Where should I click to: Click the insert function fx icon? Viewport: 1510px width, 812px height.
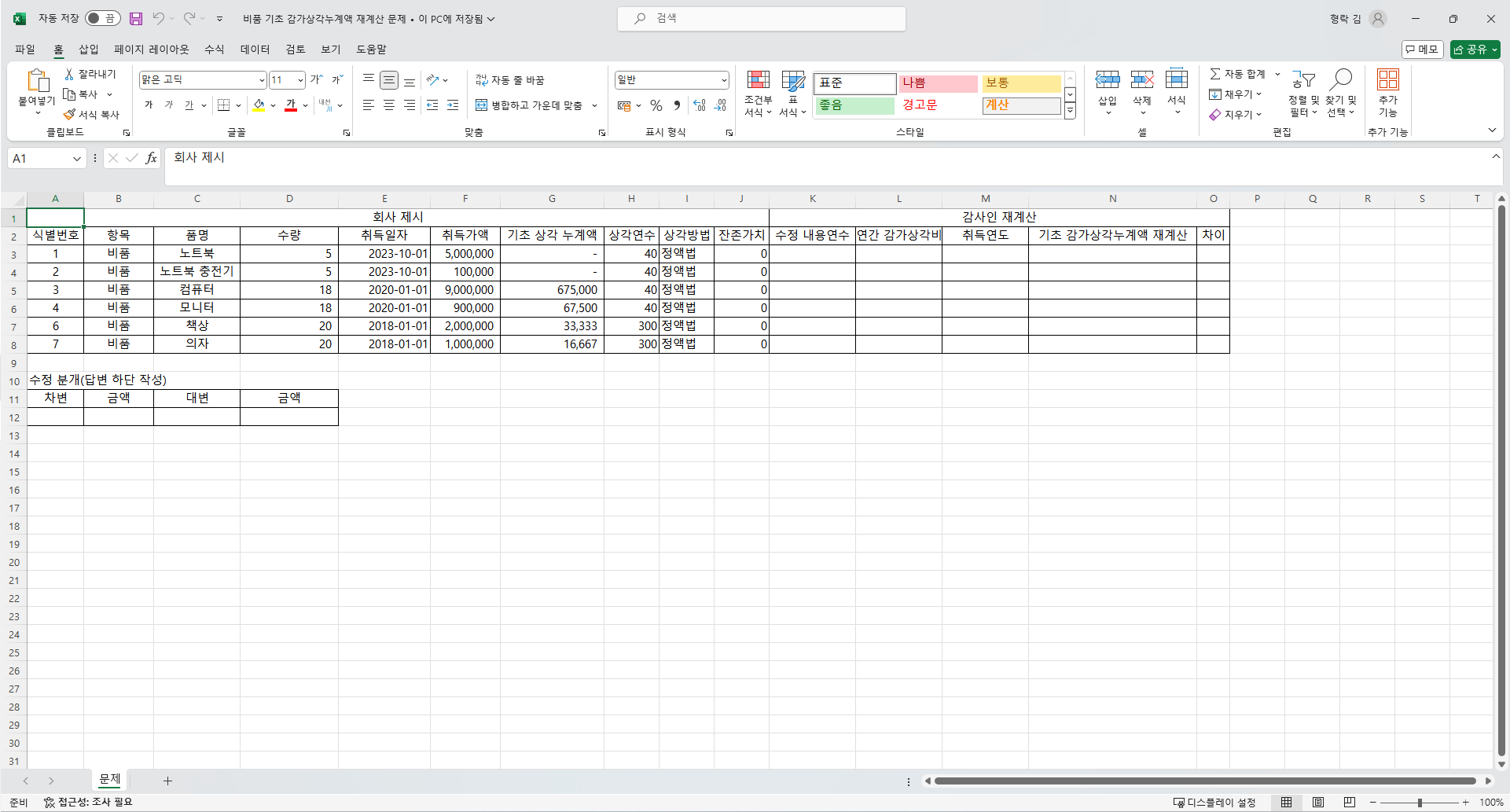tap(151, 158)
